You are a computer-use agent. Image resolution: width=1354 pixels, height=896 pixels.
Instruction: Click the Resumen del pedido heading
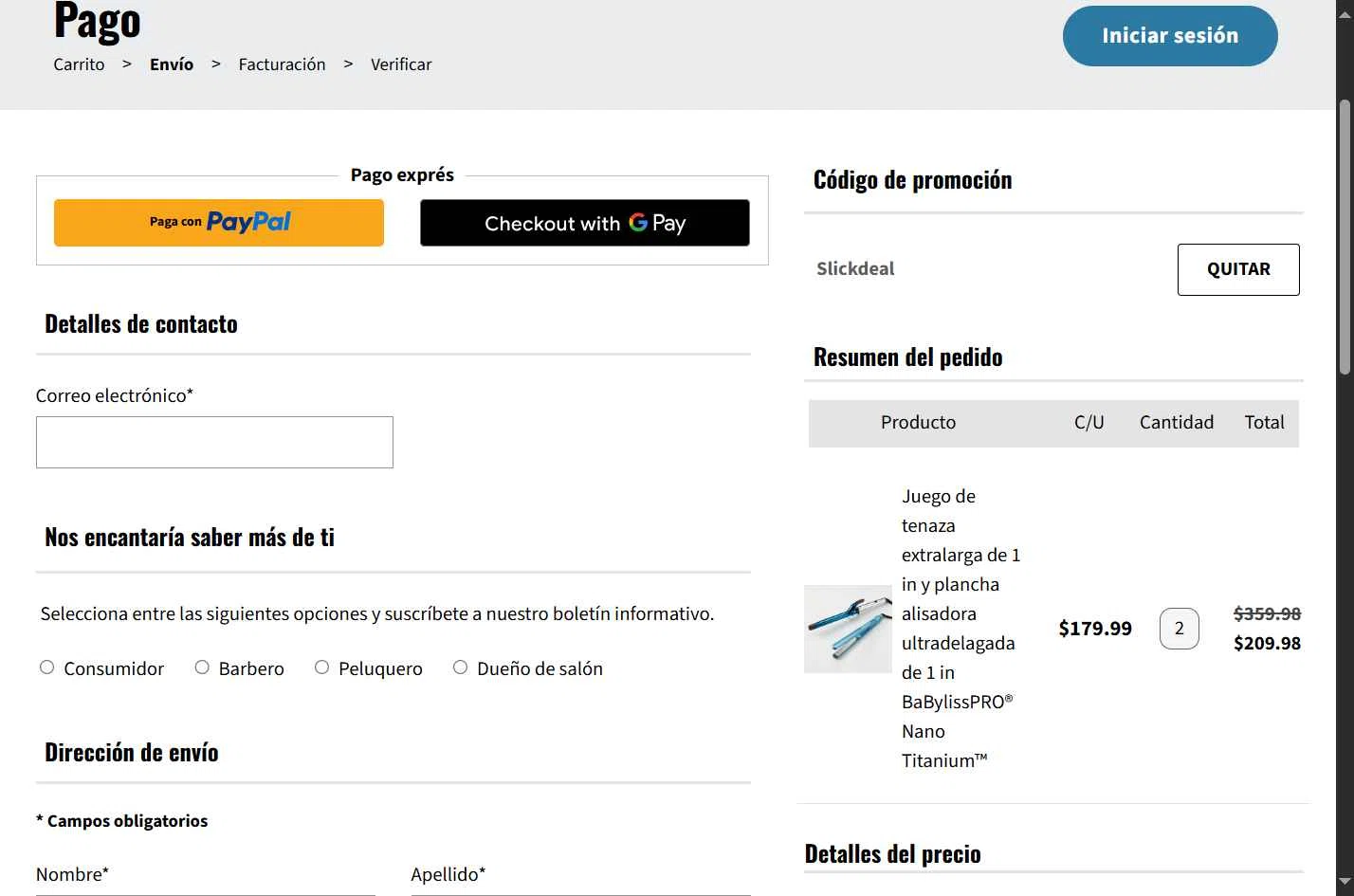(x=907, y=357)
